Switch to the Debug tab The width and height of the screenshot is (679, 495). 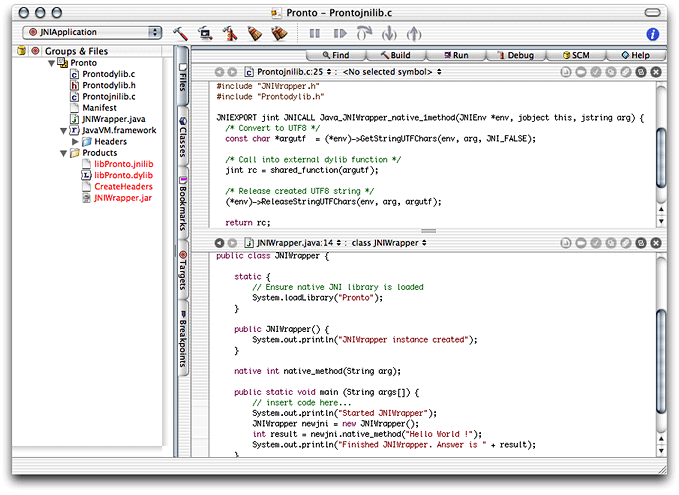[x=516, y=55]
